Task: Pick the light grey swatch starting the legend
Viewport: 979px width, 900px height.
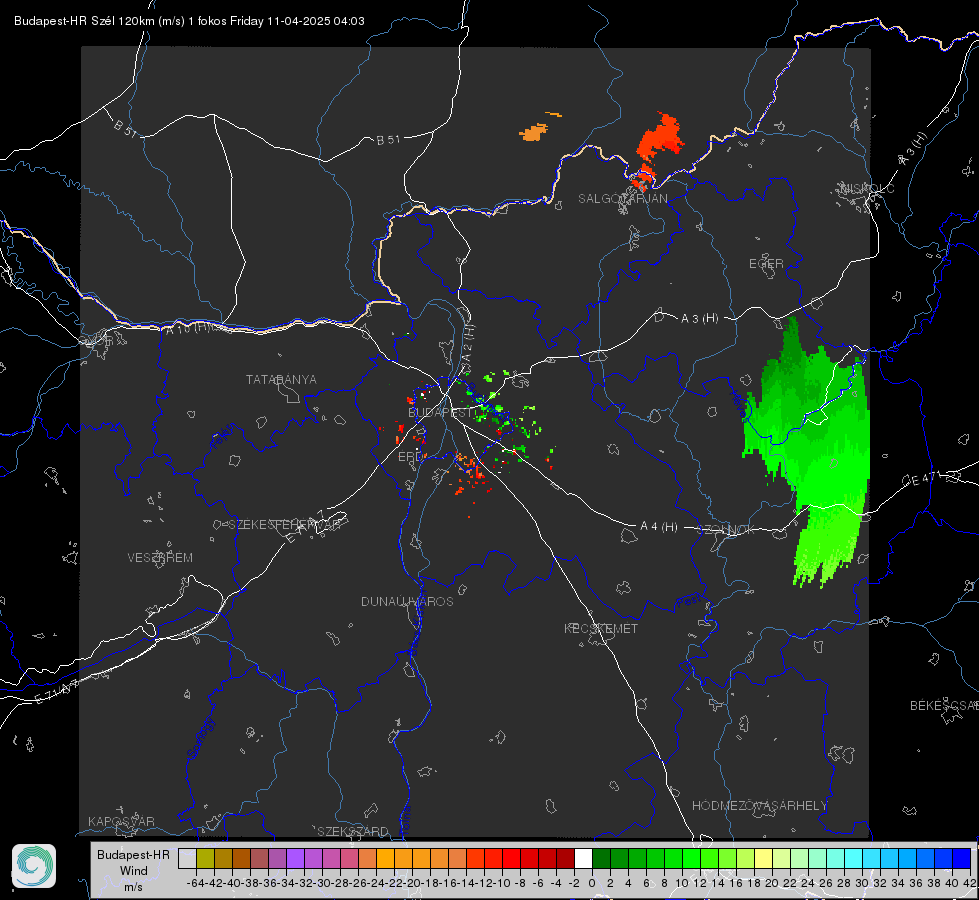Action: (x=187, y=858)
